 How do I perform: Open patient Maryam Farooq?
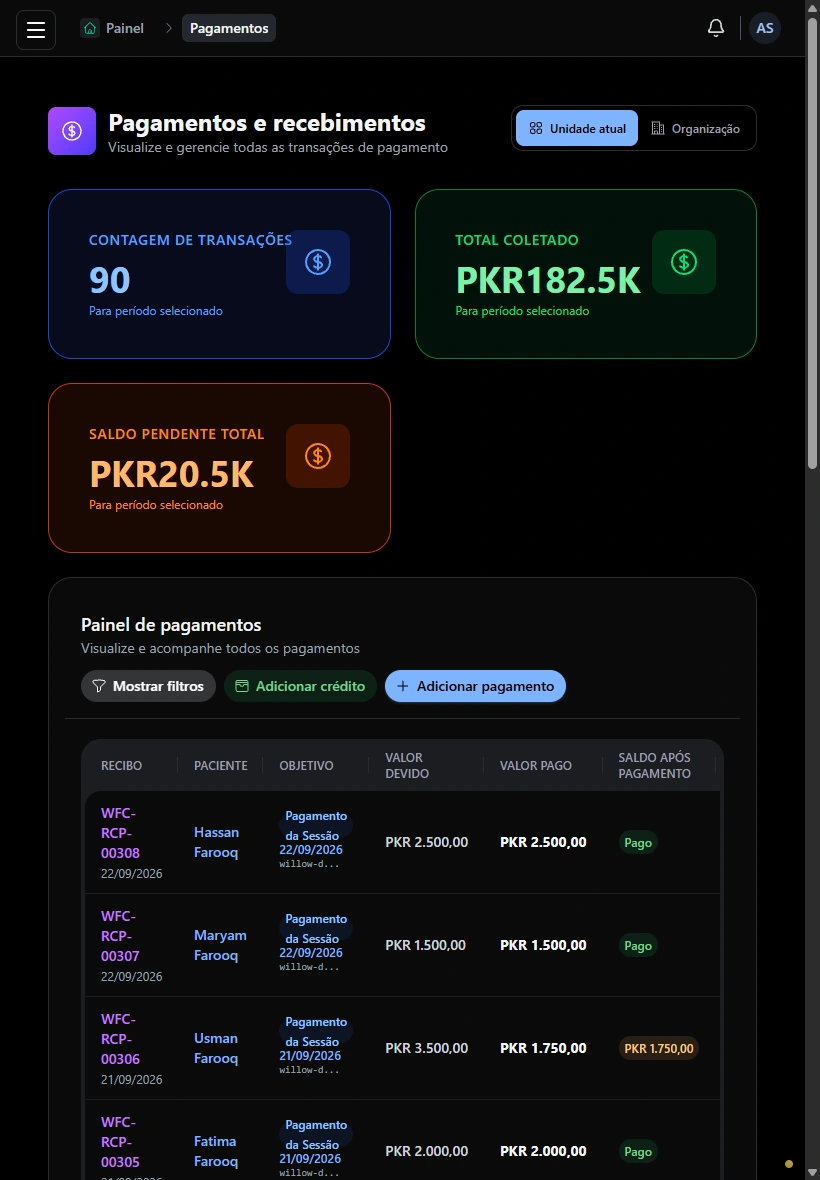220,945
